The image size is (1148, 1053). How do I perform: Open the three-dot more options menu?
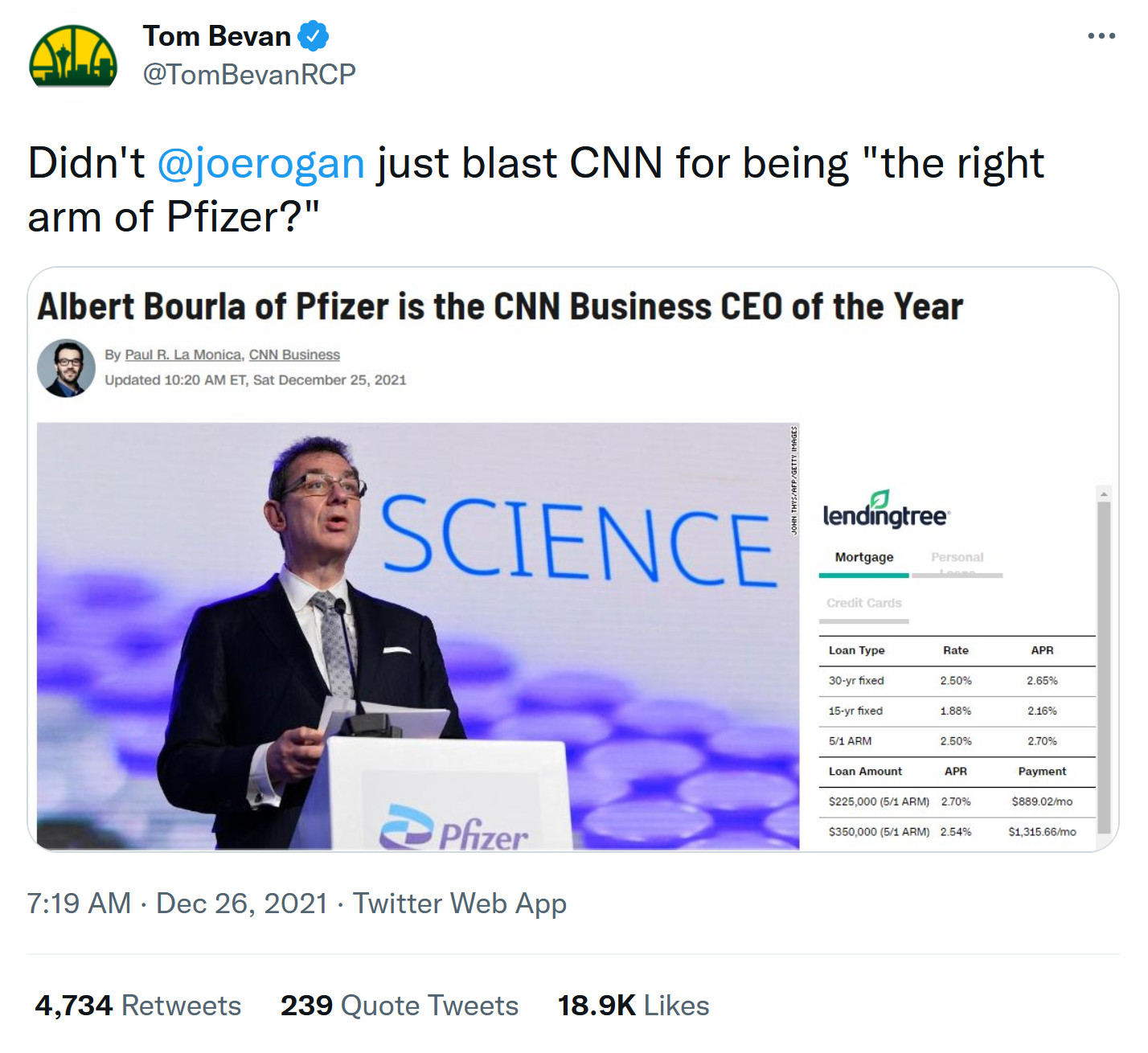coord(1101,36)
